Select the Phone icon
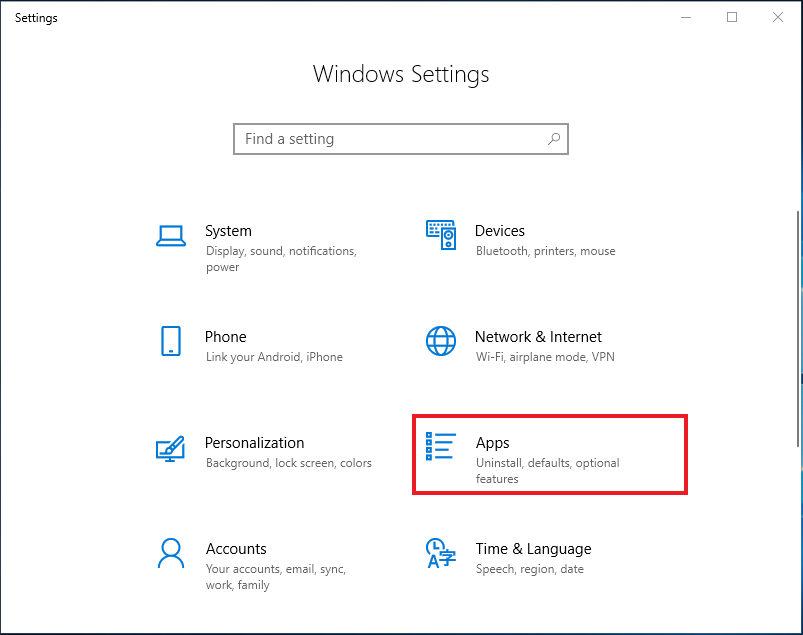Viewport: 803px width, 635px height. click(x=171, y=341)
